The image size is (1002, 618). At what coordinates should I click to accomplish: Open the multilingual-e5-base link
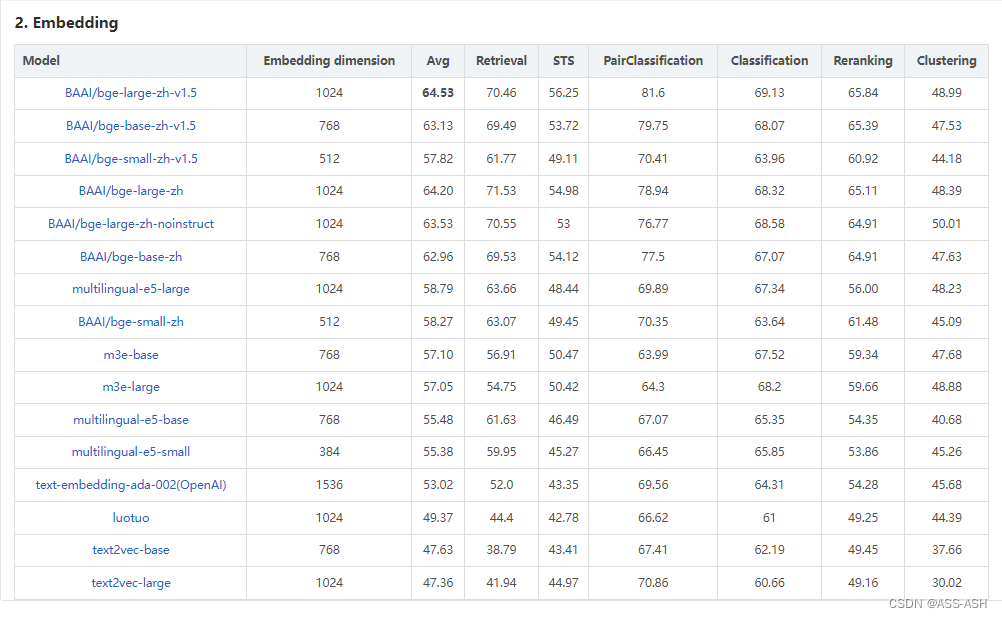[x=130, y=420]
